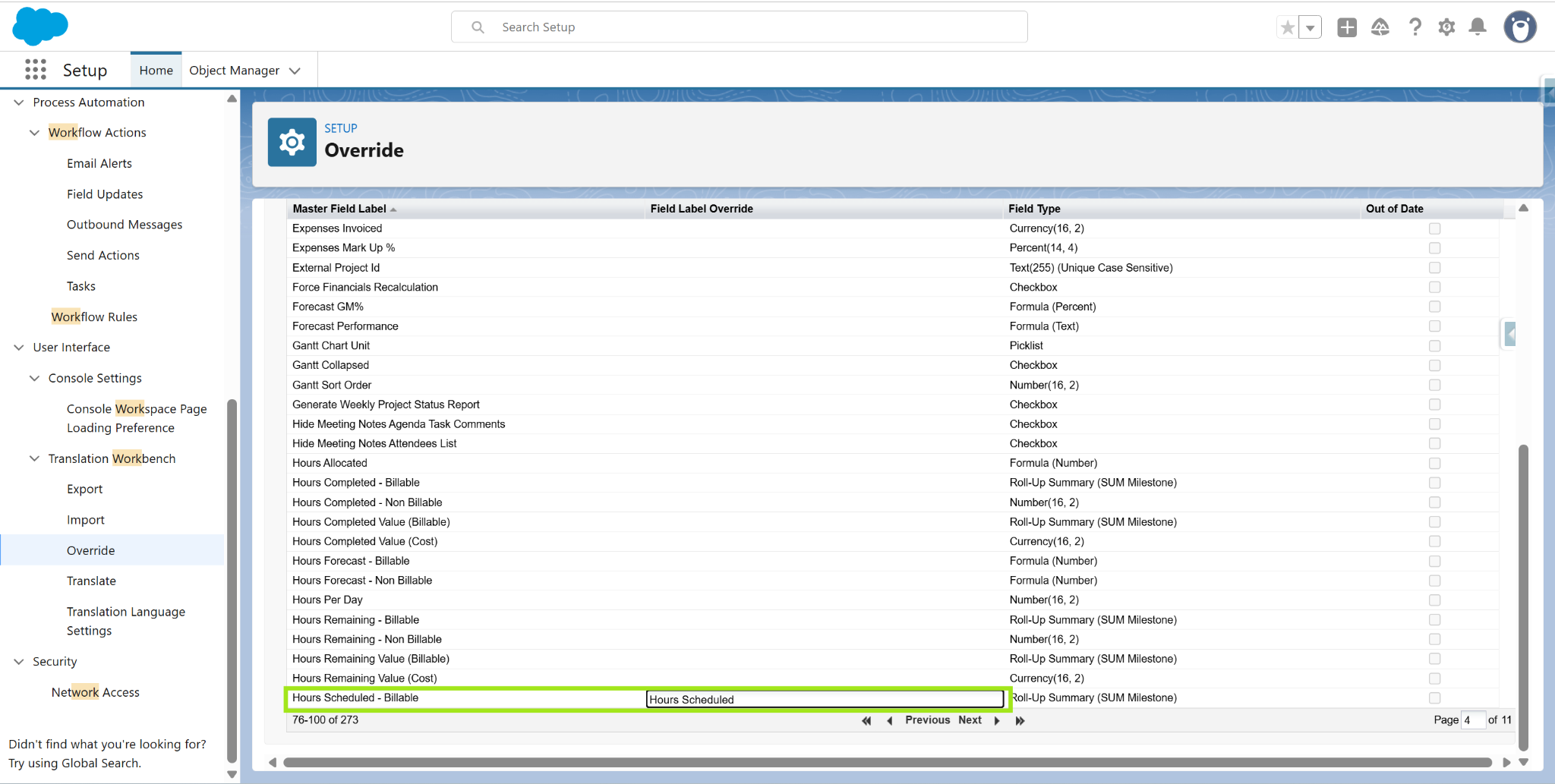Open the notifications bell
This screenshot has height=784, width=1555.
point(1478,28)
